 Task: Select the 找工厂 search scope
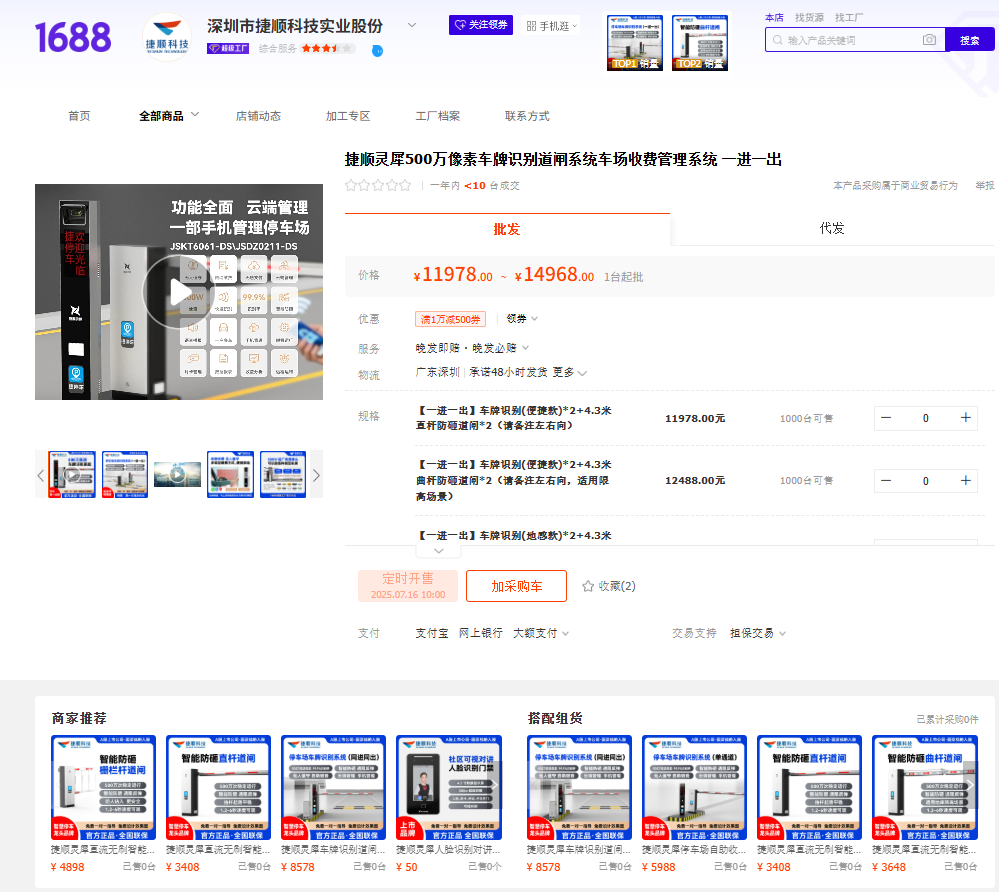(849, 17)
